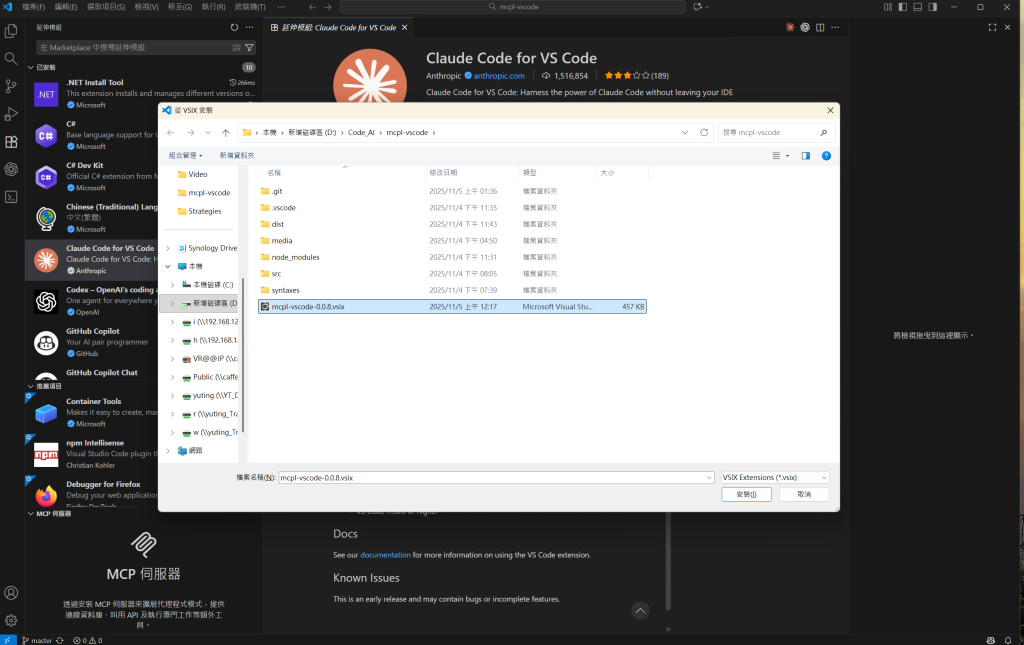This screenshot has height=645, width=1024.
Task: Click the 檔案名稱 filename input field
Action: [496, 477]
